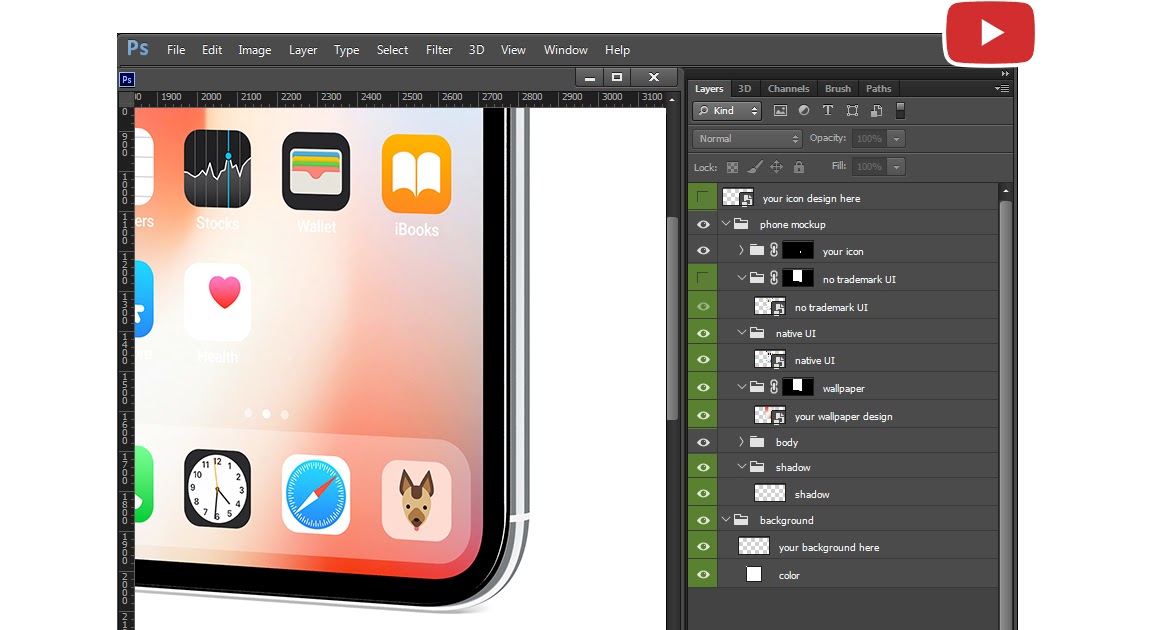The image size is (1160, 630).
Task: Expand the 'body' group
Action: [x=741, y=441]
